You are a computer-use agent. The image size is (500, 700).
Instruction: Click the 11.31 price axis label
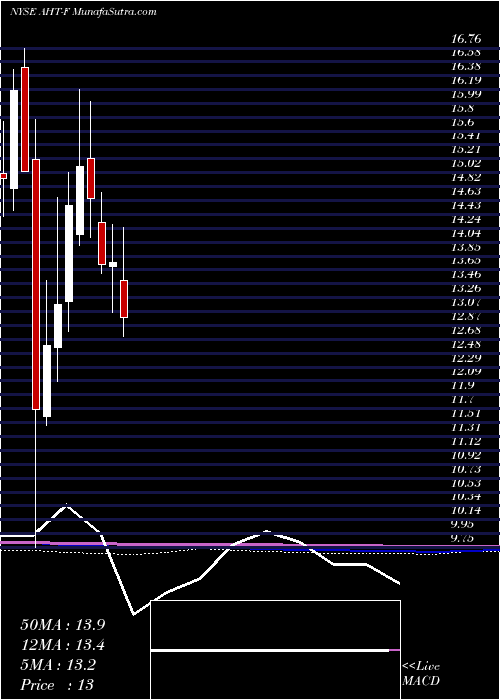coord(466,428)
